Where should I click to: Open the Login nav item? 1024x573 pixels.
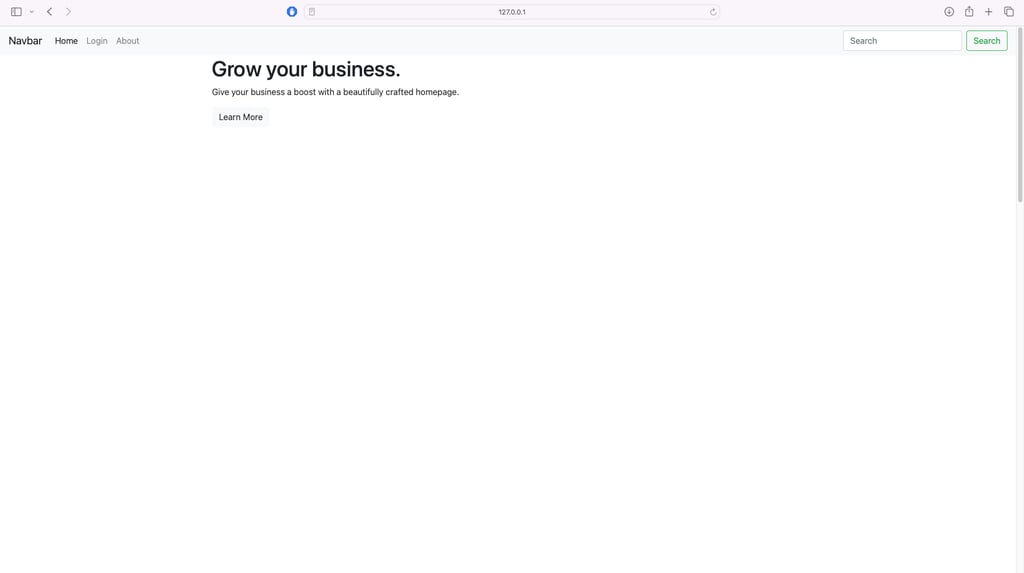point(97,41)
